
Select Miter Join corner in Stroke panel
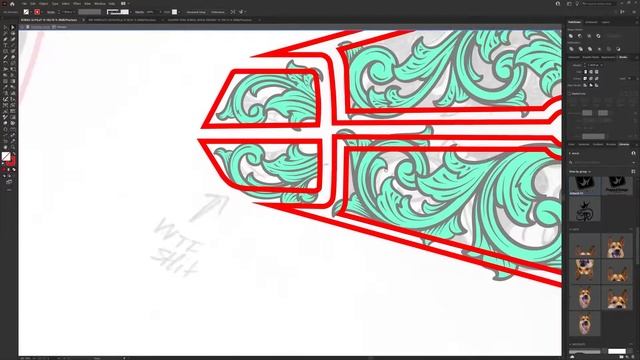tap(585, 78)
